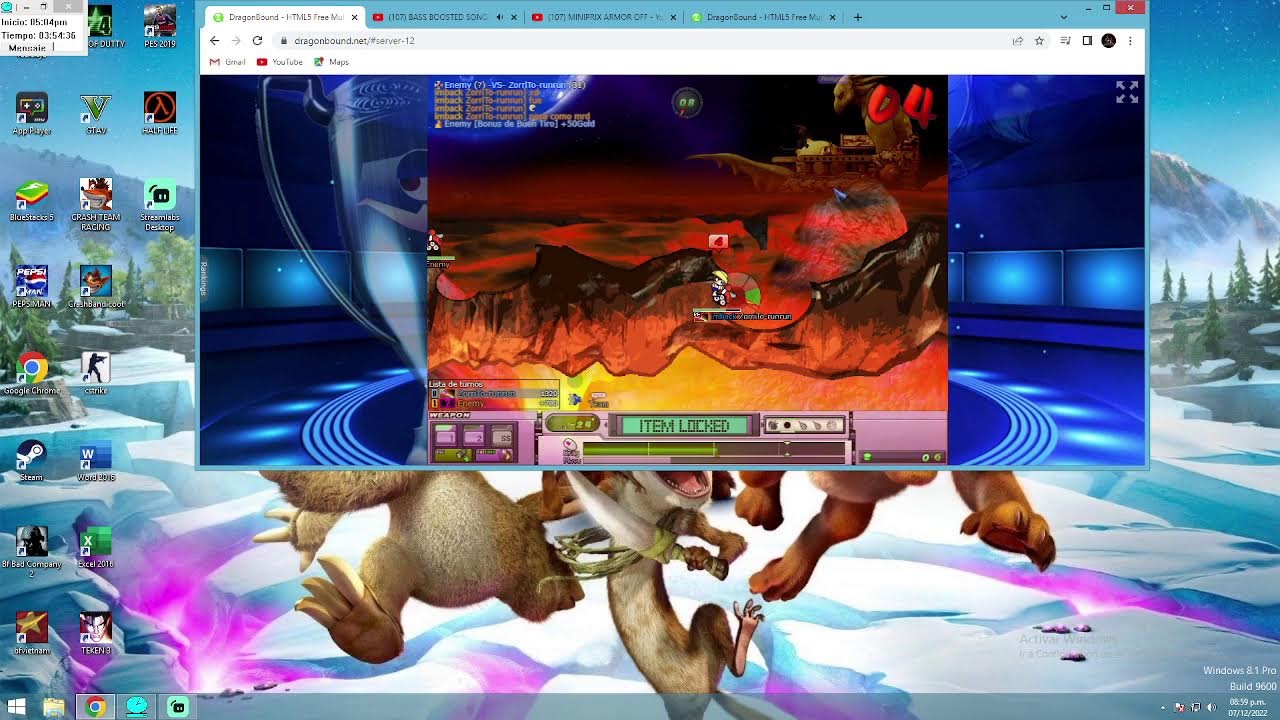Open File Explorer from the taskbar
Image resolution: width=1280 pixels, height=720 pixels.
[54, 707]
